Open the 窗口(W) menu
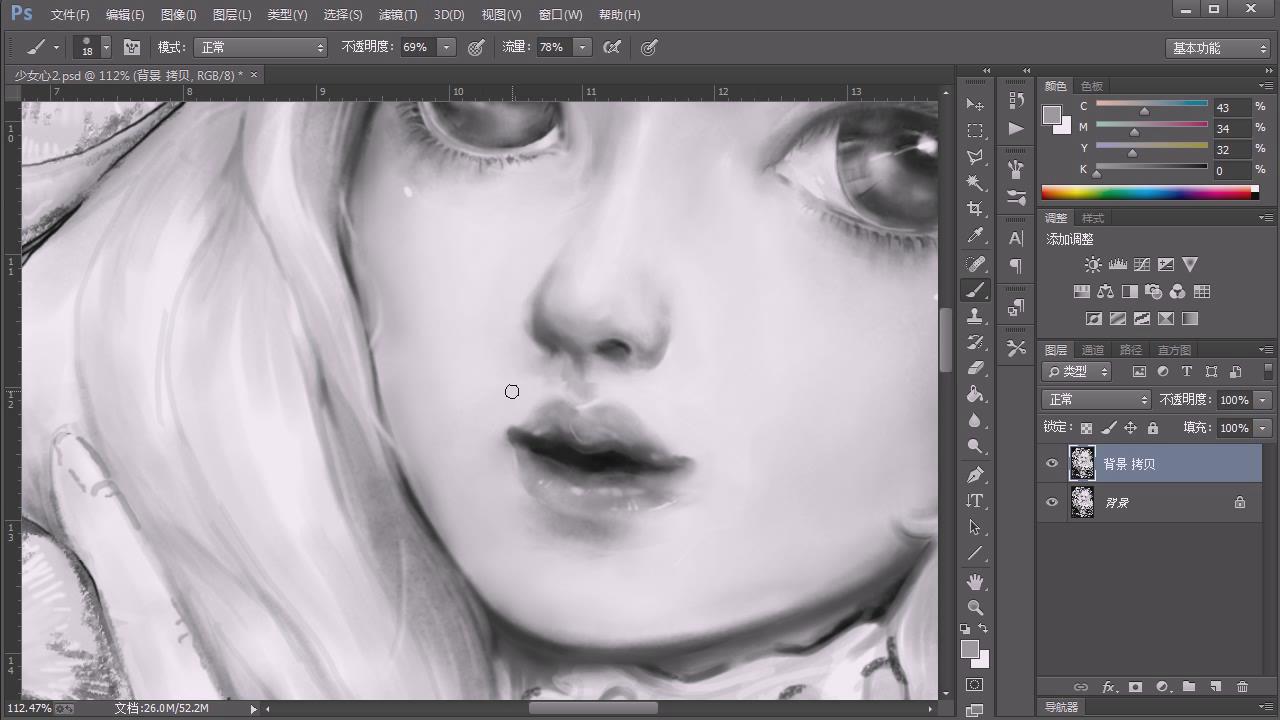The height and width of the screenshot is (720, 1280). point(560,15)
